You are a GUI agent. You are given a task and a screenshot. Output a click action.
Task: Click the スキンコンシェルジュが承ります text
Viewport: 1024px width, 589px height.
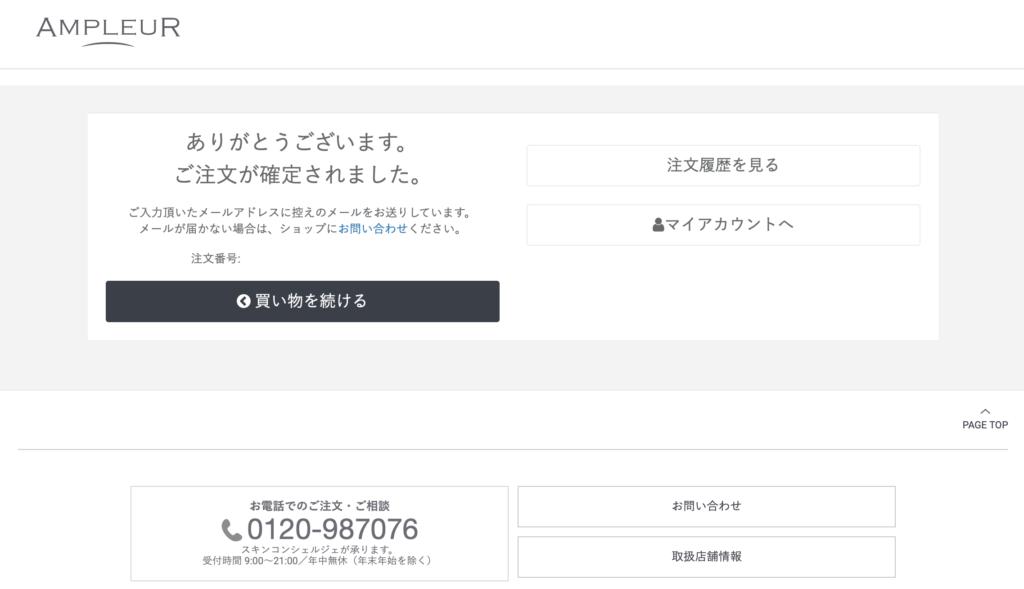(317, 549)
